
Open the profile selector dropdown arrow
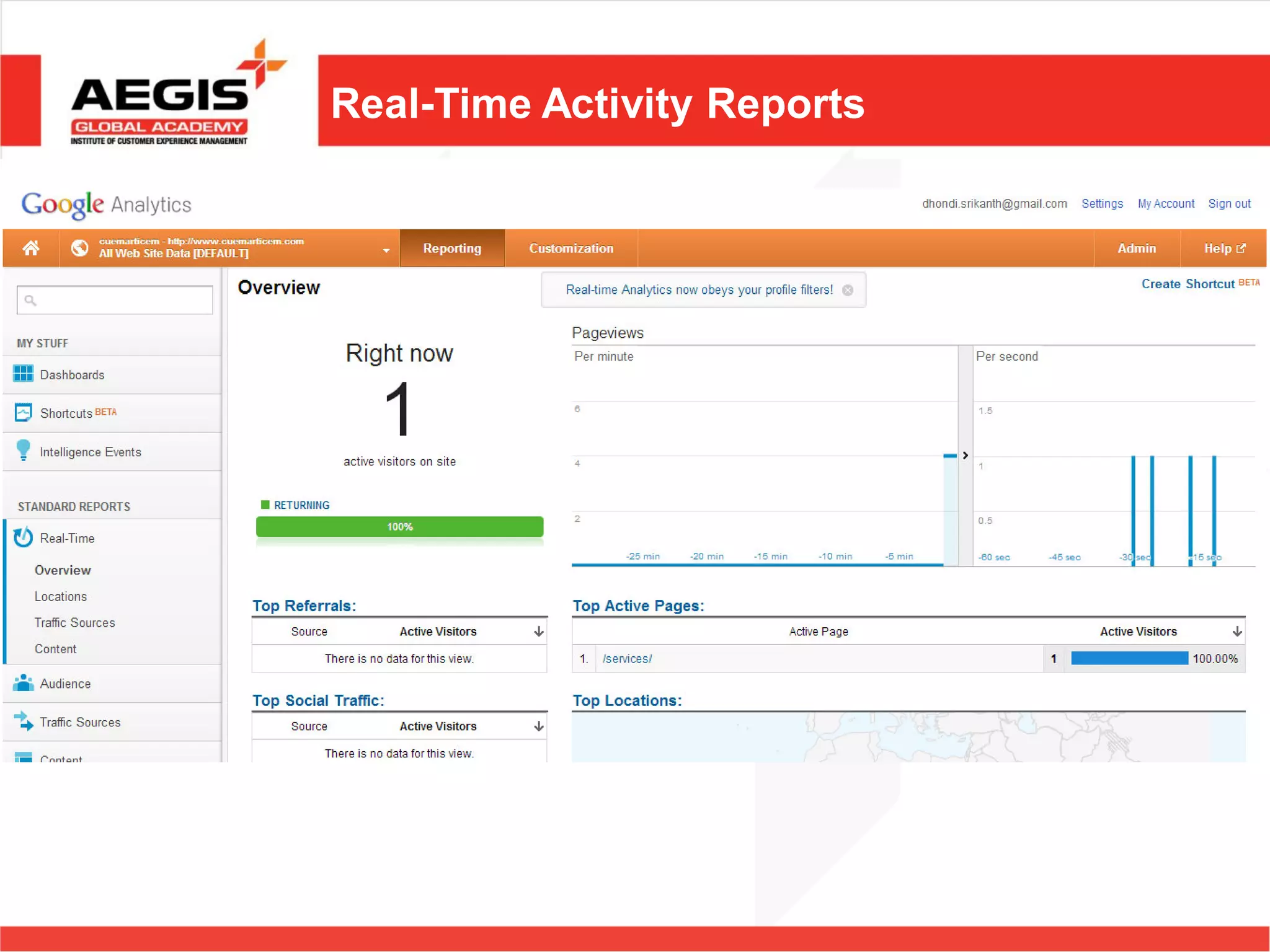[386, 250]
